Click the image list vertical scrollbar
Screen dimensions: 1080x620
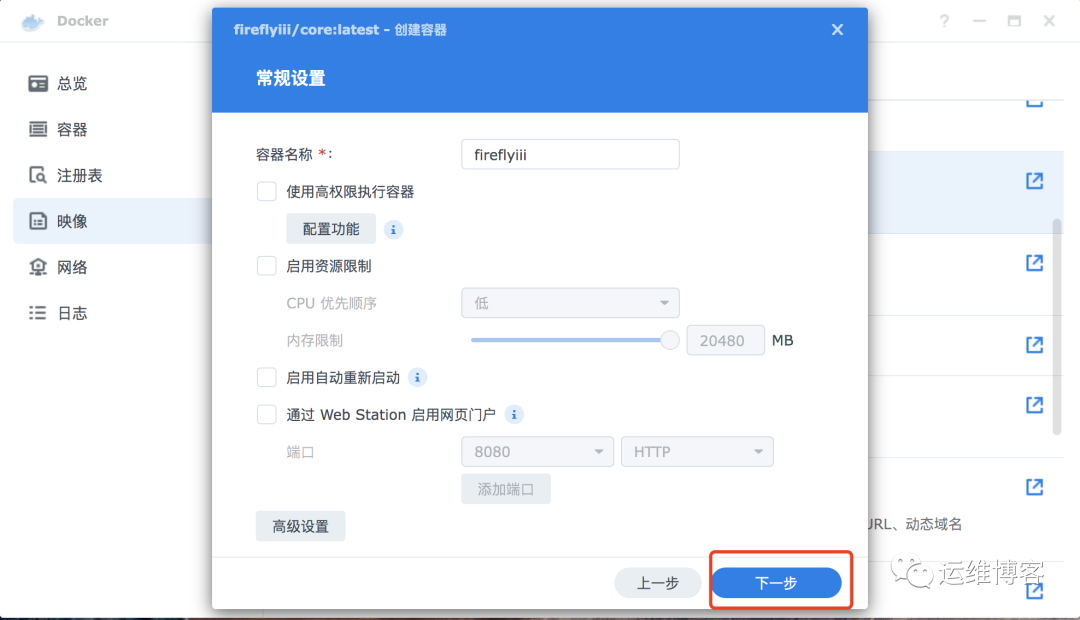[1057, 327]
